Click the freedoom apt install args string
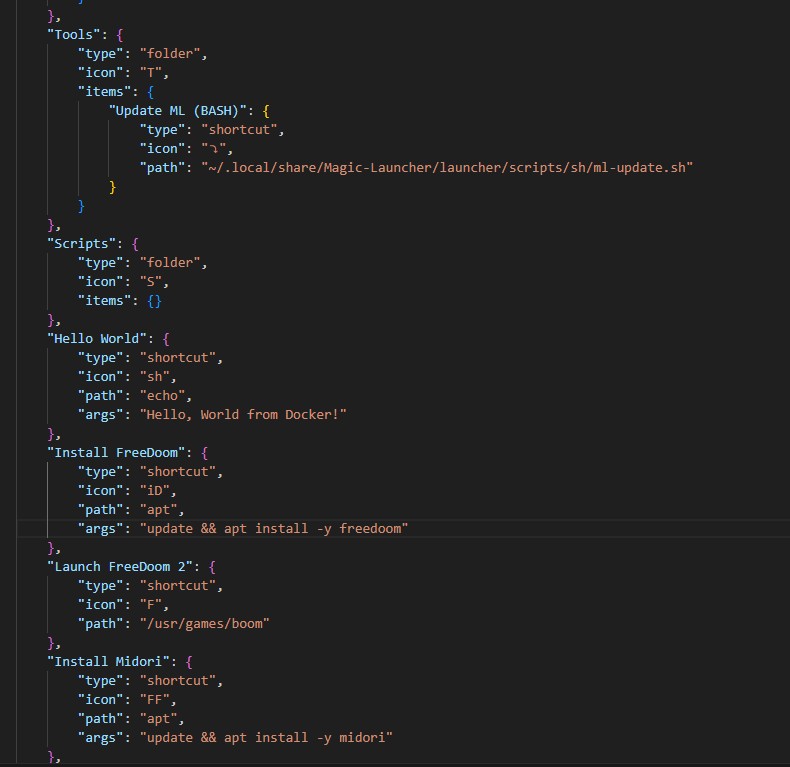 (274, 528)
